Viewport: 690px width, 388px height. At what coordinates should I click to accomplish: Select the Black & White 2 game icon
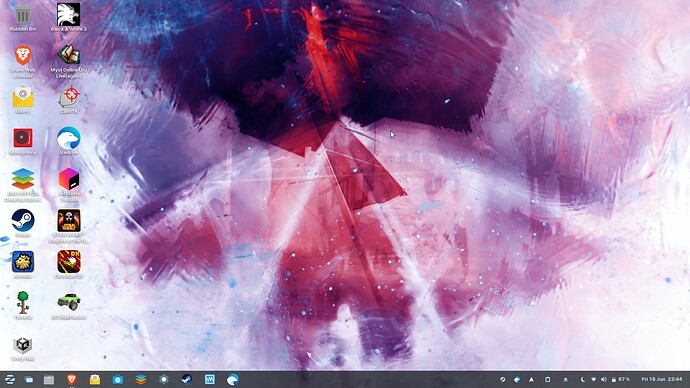(69, 17)
